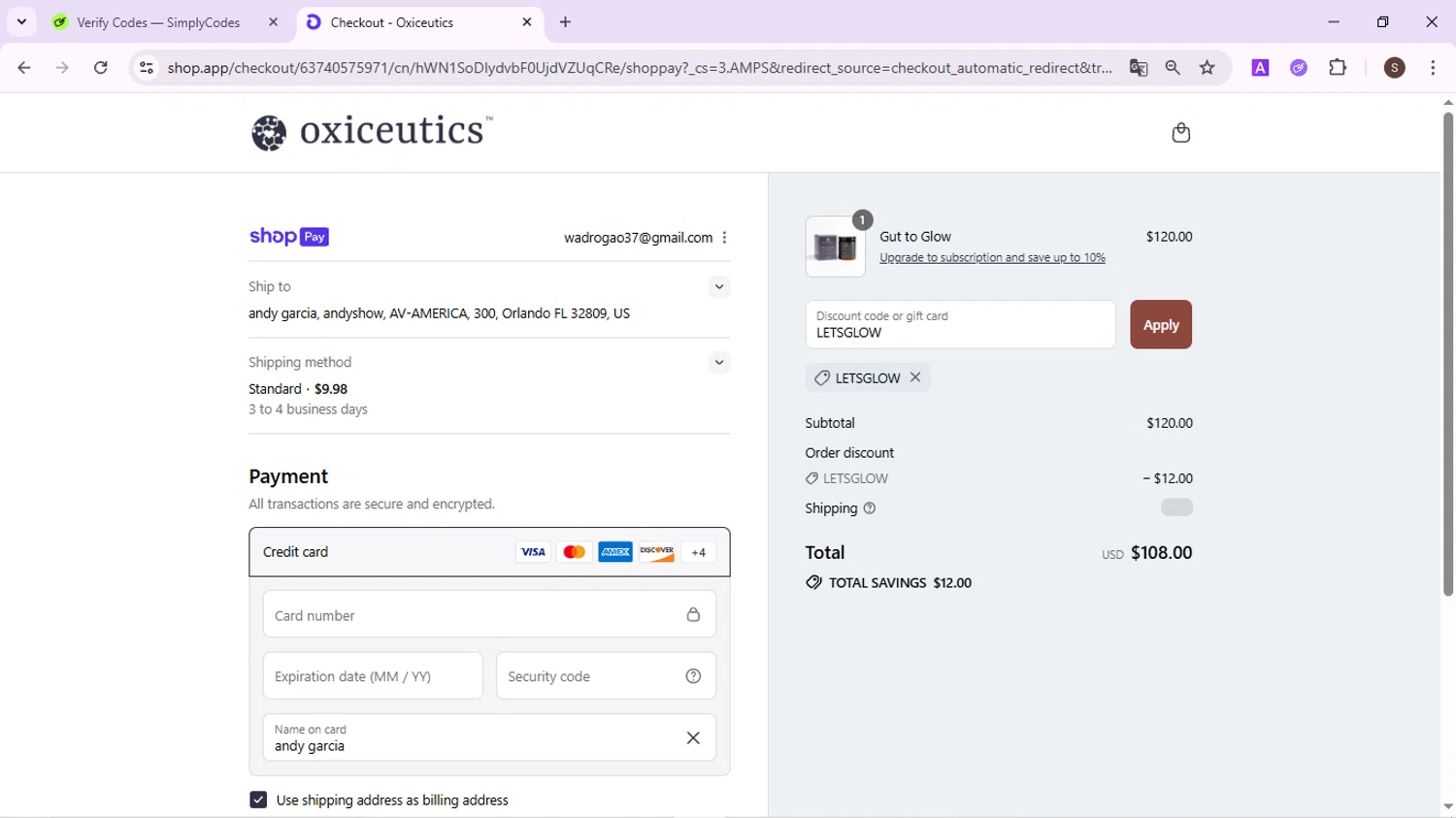Edit the Discount code or gift card field
Viewport: 1456px width, 818px height.
tap(960, 324)
